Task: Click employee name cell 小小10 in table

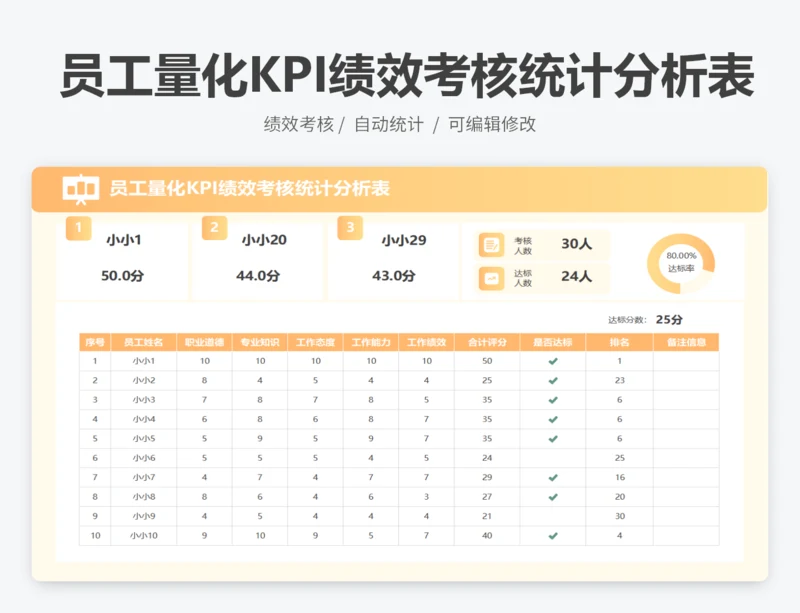Action: point(144,535)
